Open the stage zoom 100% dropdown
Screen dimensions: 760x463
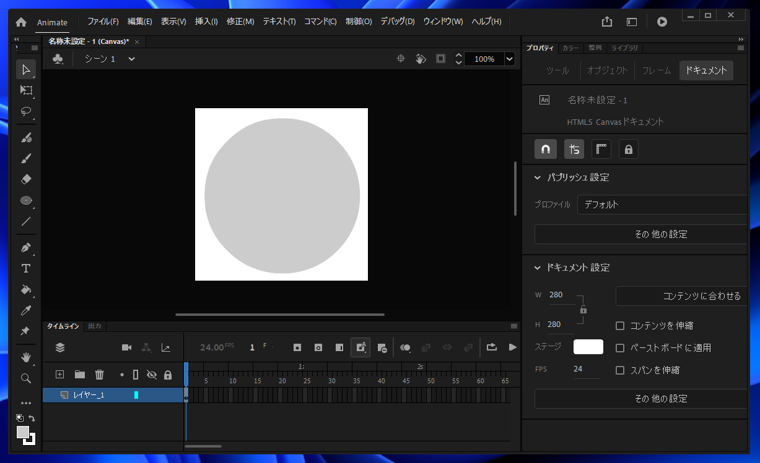509,59
